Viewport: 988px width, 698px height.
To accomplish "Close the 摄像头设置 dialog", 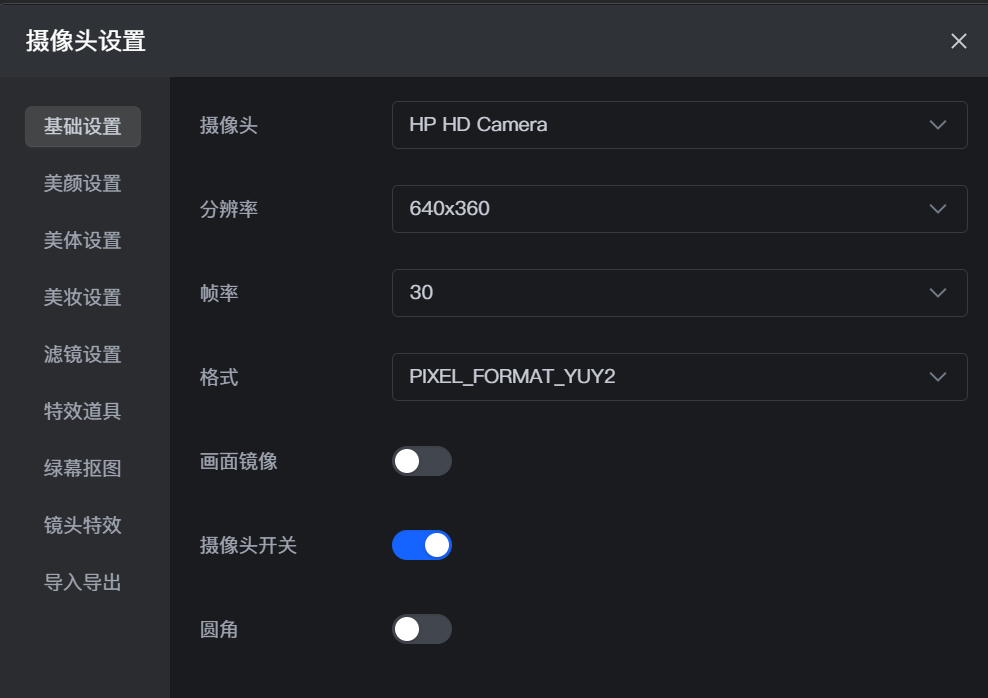I will (x=958, y=41).
